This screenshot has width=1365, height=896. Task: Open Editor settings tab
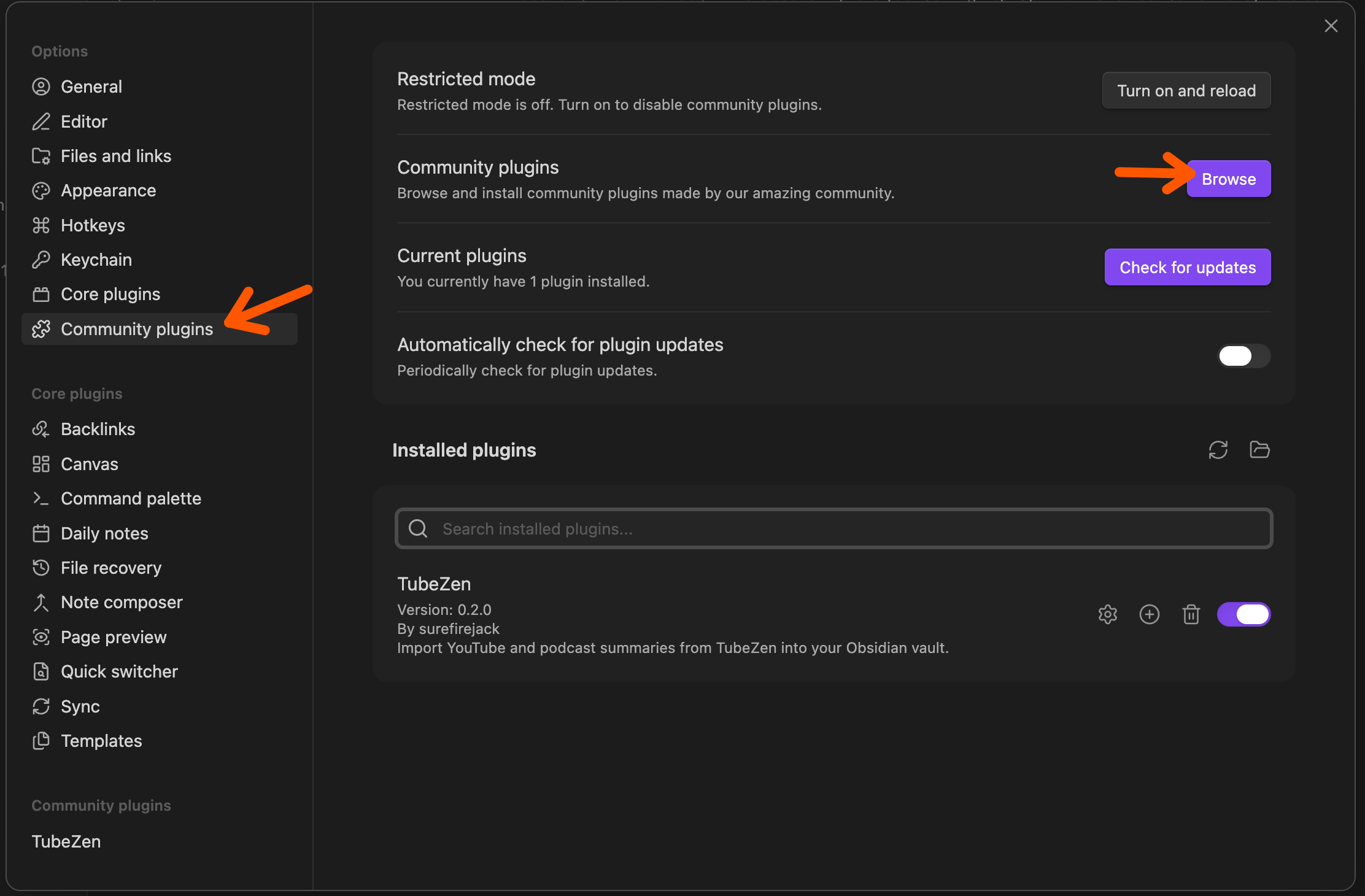(160, 122)
